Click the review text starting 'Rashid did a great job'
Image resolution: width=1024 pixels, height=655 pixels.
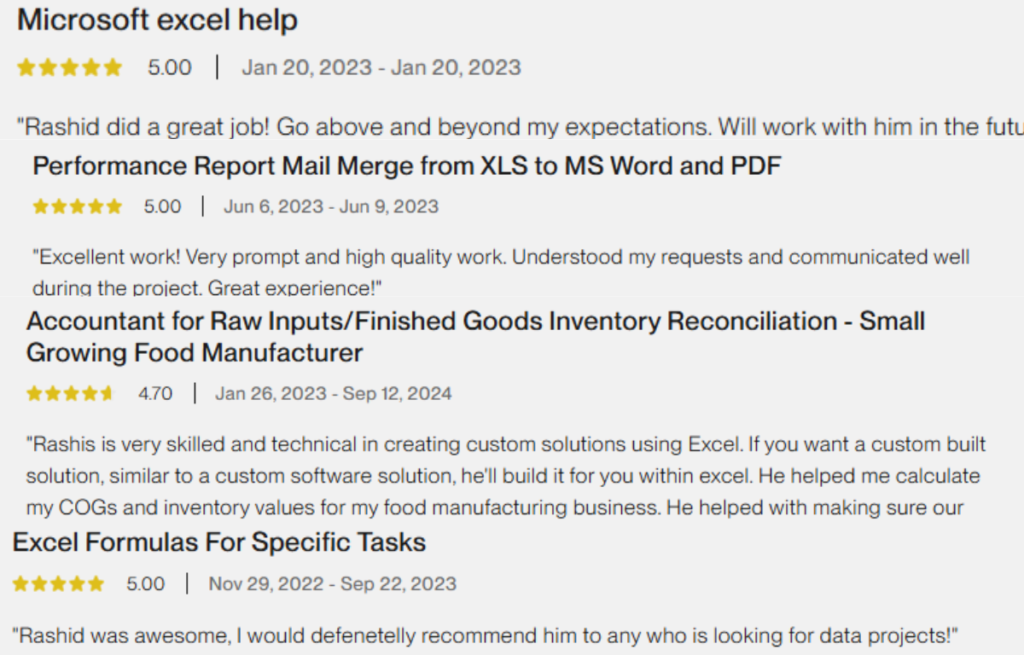[520, 127]
